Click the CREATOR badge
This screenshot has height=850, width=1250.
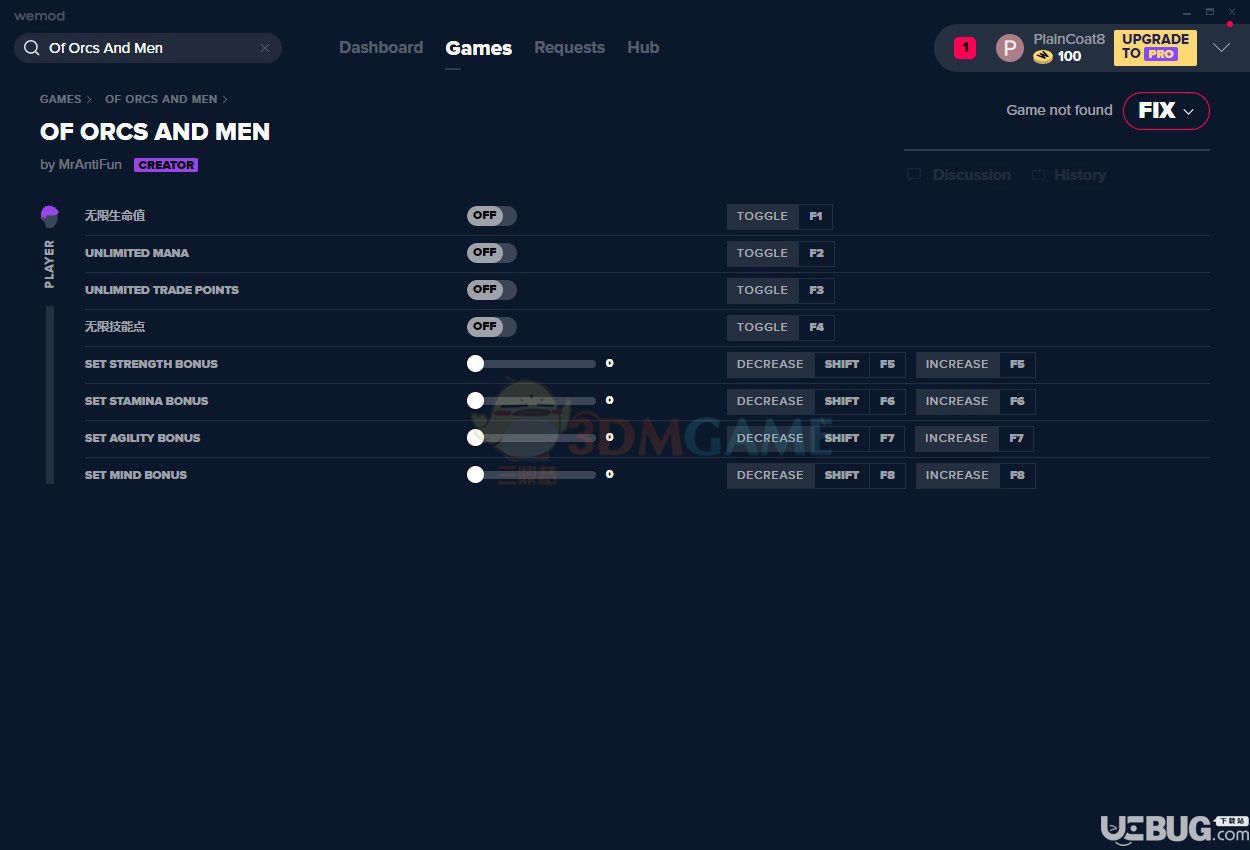[x=166, y=165]
